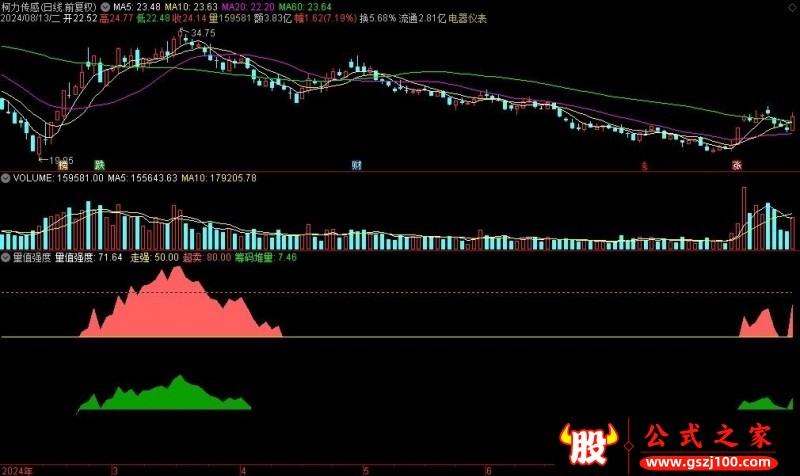This screenshot has height=476, width=800.
Task: Click the float shares 流通2.81亿
Action: pos(422,19)
